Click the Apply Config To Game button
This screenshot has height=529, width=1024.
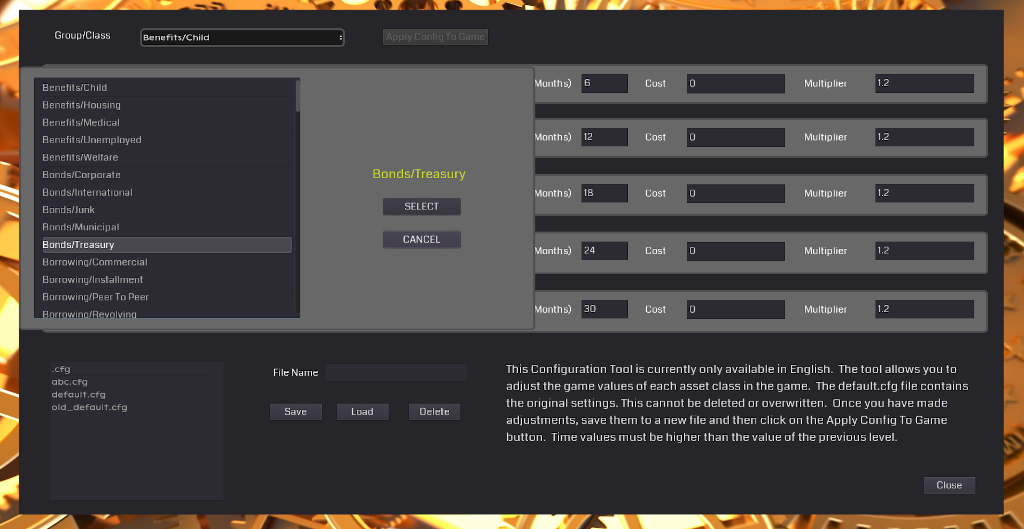[435, 37]
